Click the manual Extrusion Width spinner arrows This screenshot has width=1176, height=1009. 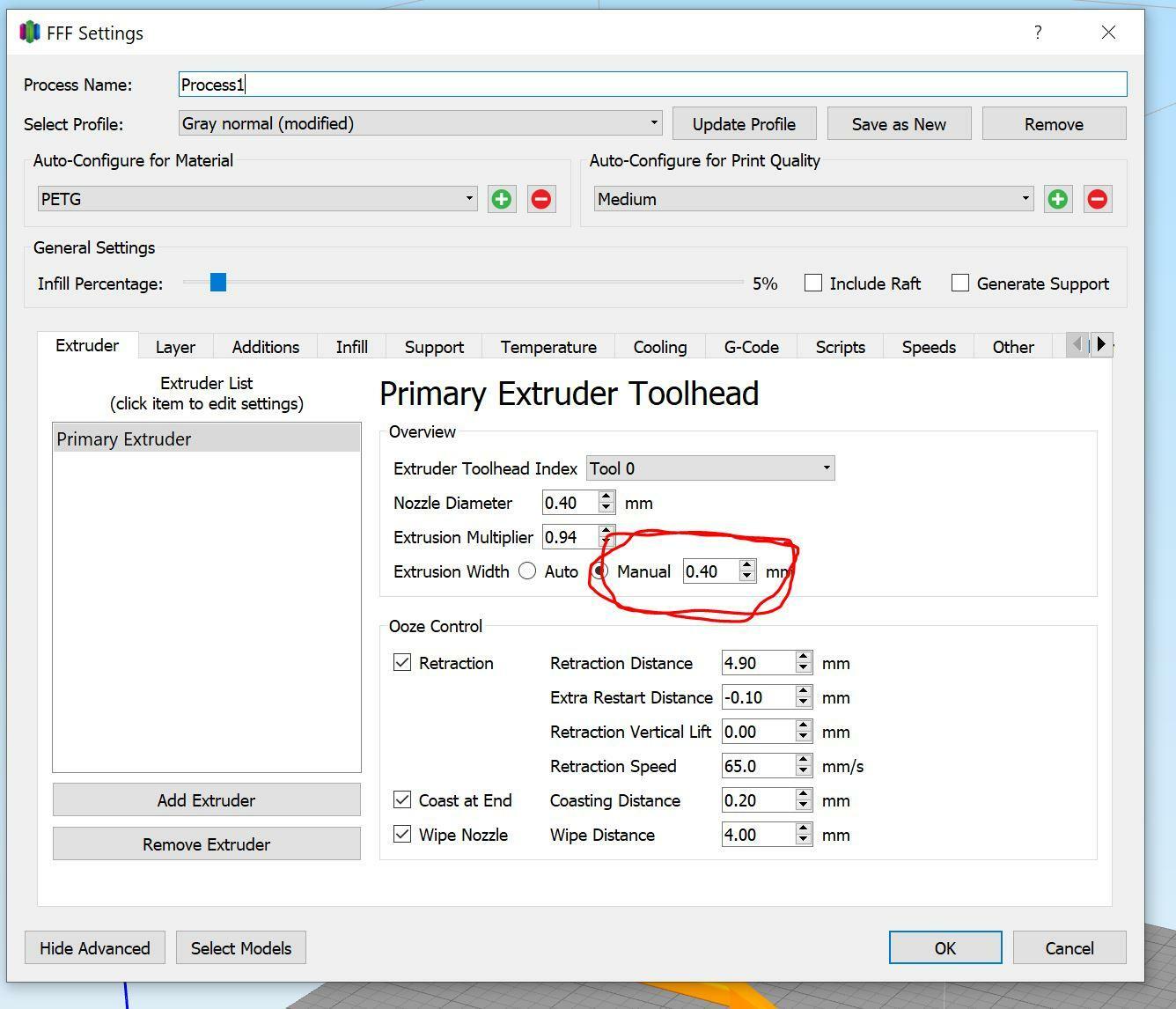pos(746,571)
